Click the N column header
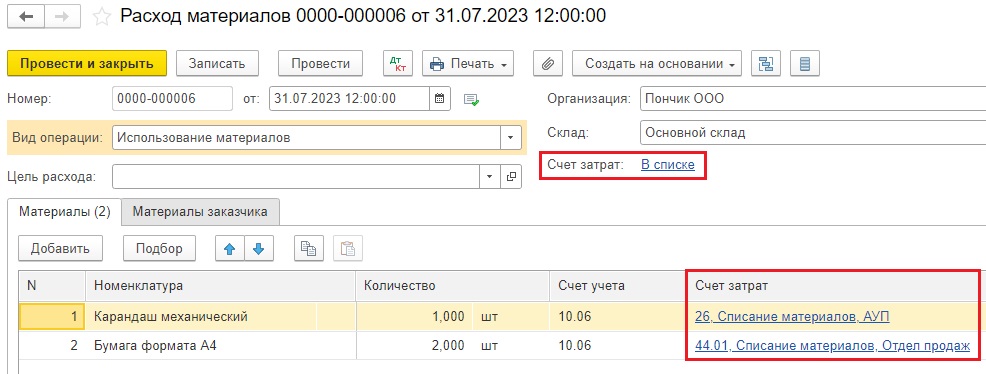Screen dimensions: 986x374 [x=52, y=286]
